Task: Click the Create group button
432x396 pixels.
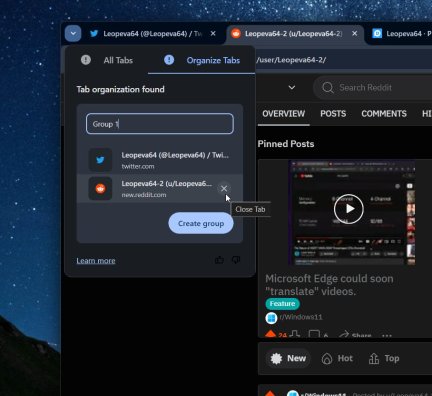Action: (201, 223)
